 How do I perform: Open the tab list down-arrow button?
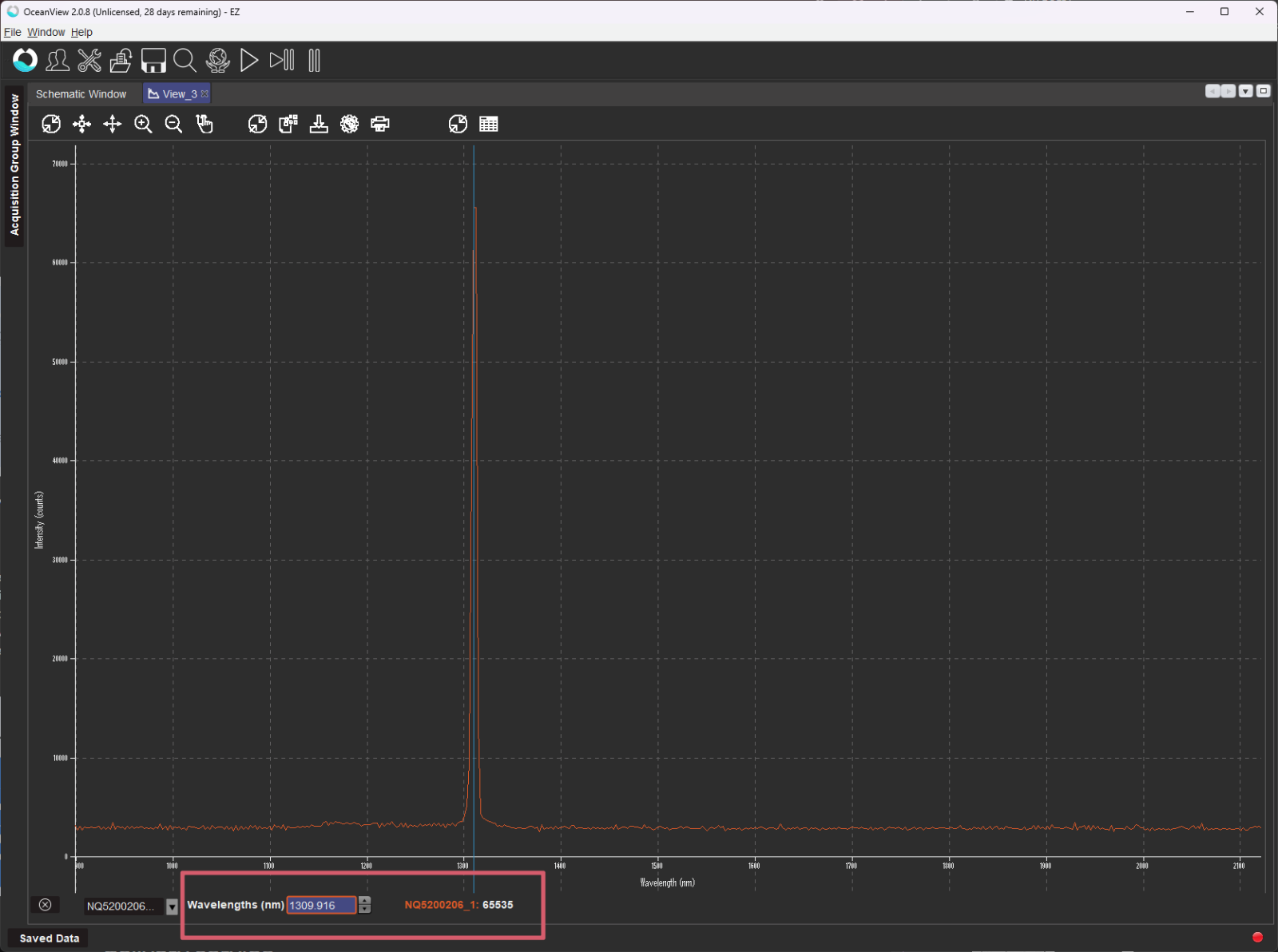(x=1245, y=92)
